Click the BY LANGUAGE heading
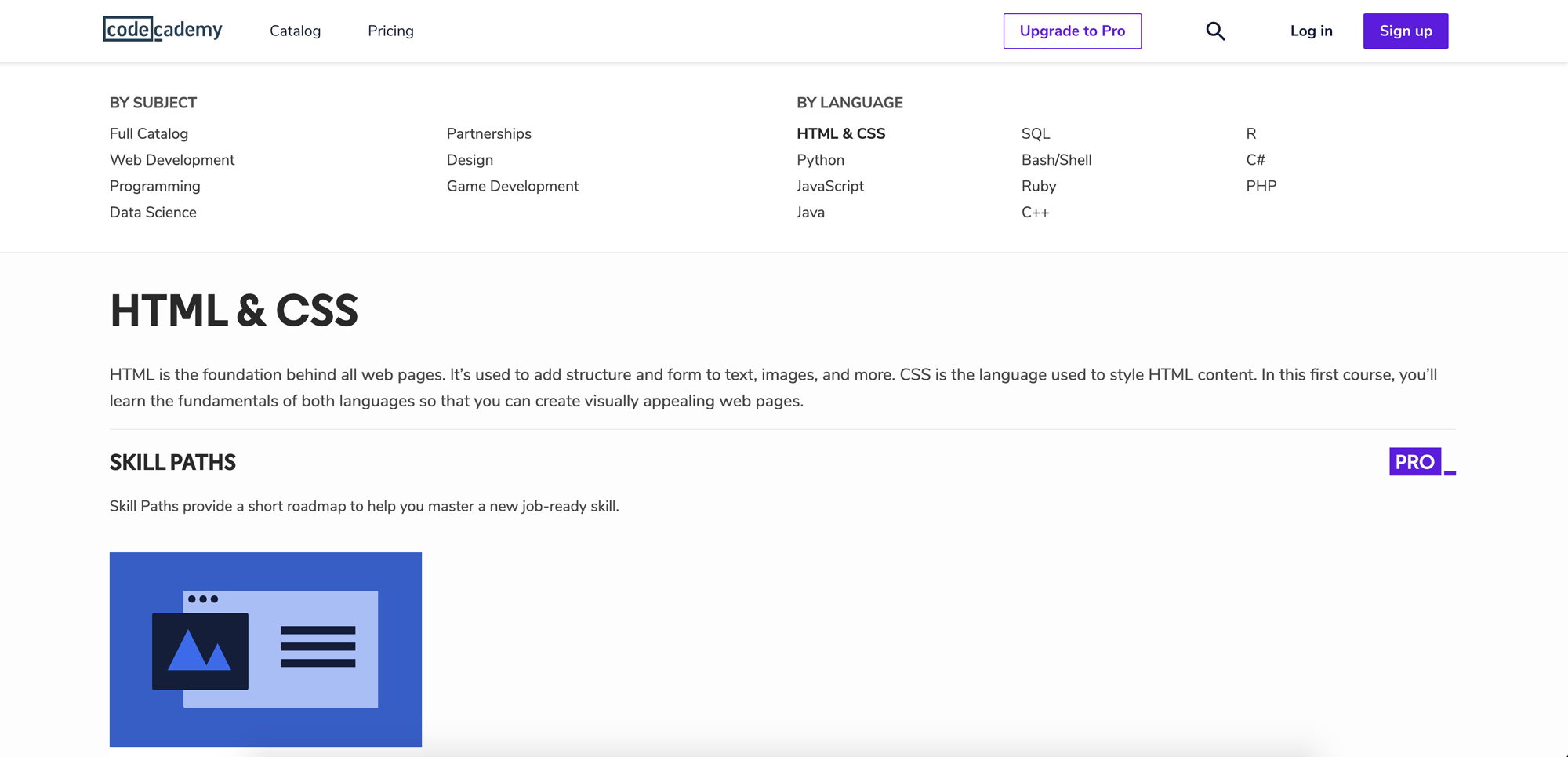Viewport: 1568px width, 757px height. [850, 103]
